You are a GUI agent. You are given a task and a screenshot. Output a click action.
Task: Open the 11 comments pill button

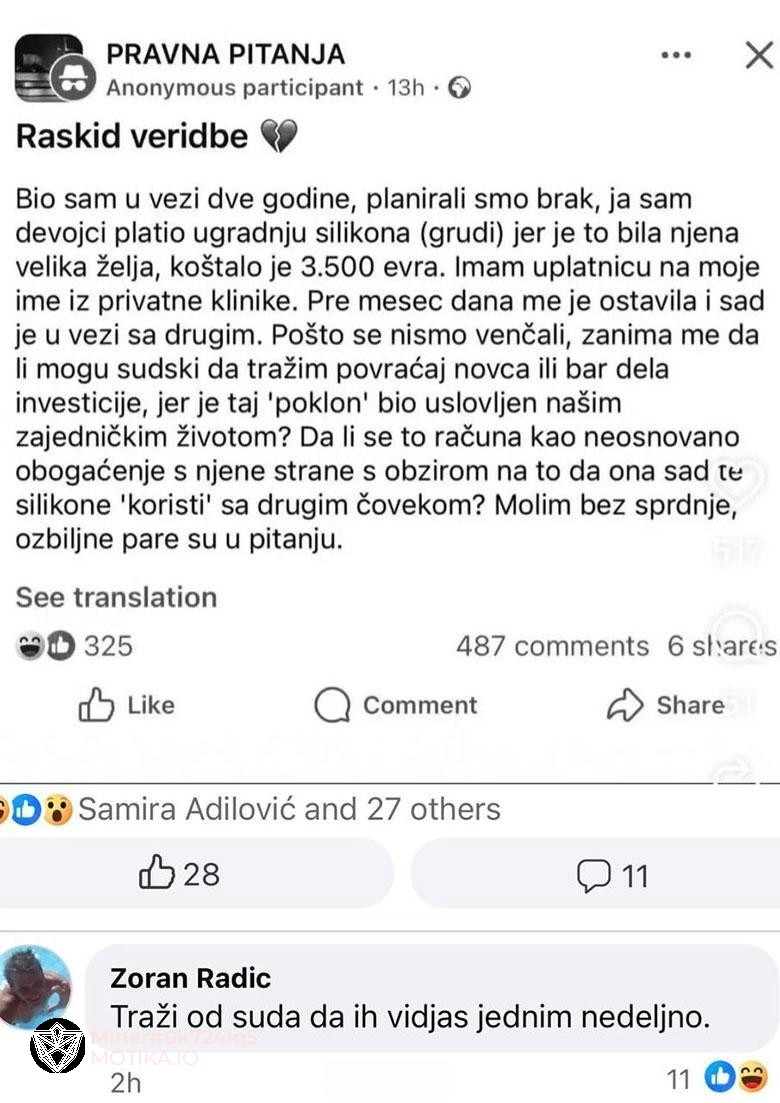pyautogui.click(x=611, y=875)
